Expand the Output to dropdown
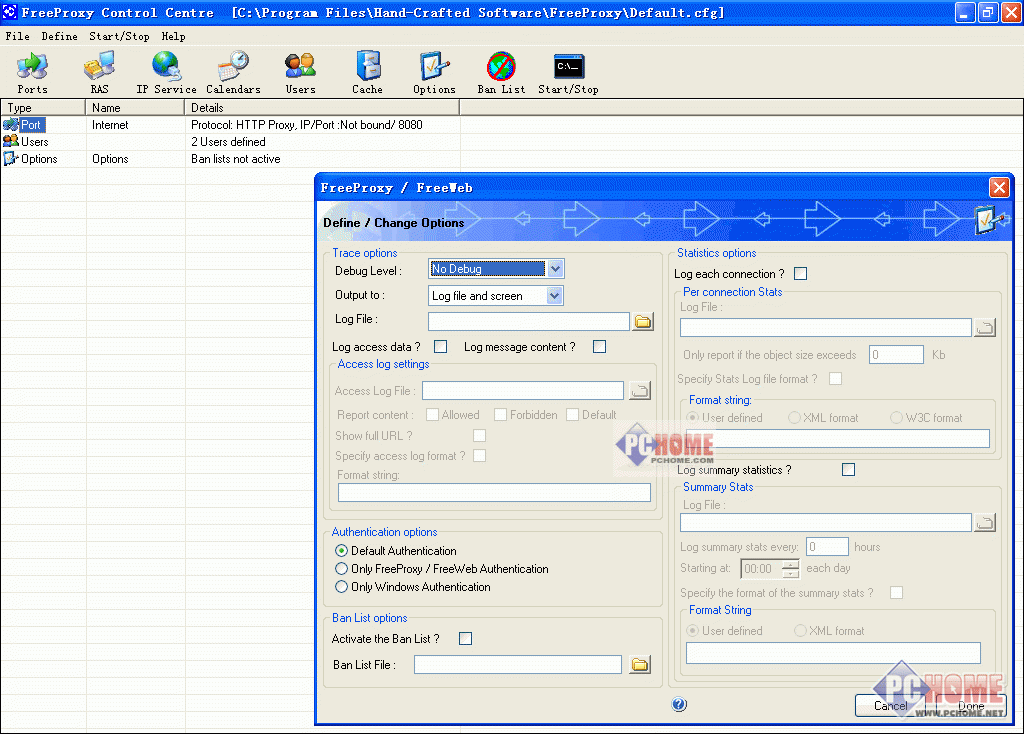Image resolution: width=1024 pixels, height=734 pixels. point(554,296)
